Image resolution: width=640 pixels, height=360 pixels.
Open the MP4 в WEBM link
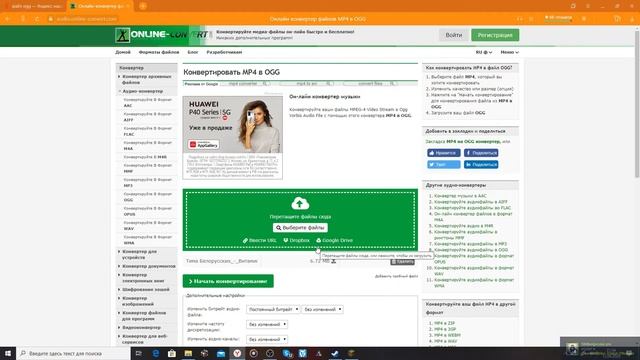click(x=447, y=335)
